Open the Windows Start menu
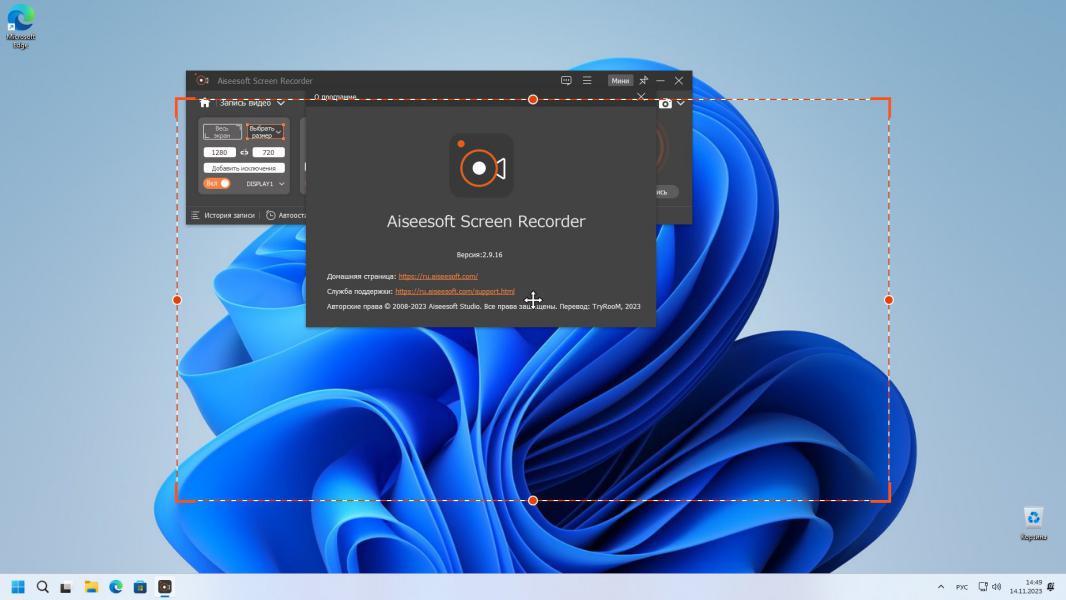1066x600 pixels. pos(18,587)
